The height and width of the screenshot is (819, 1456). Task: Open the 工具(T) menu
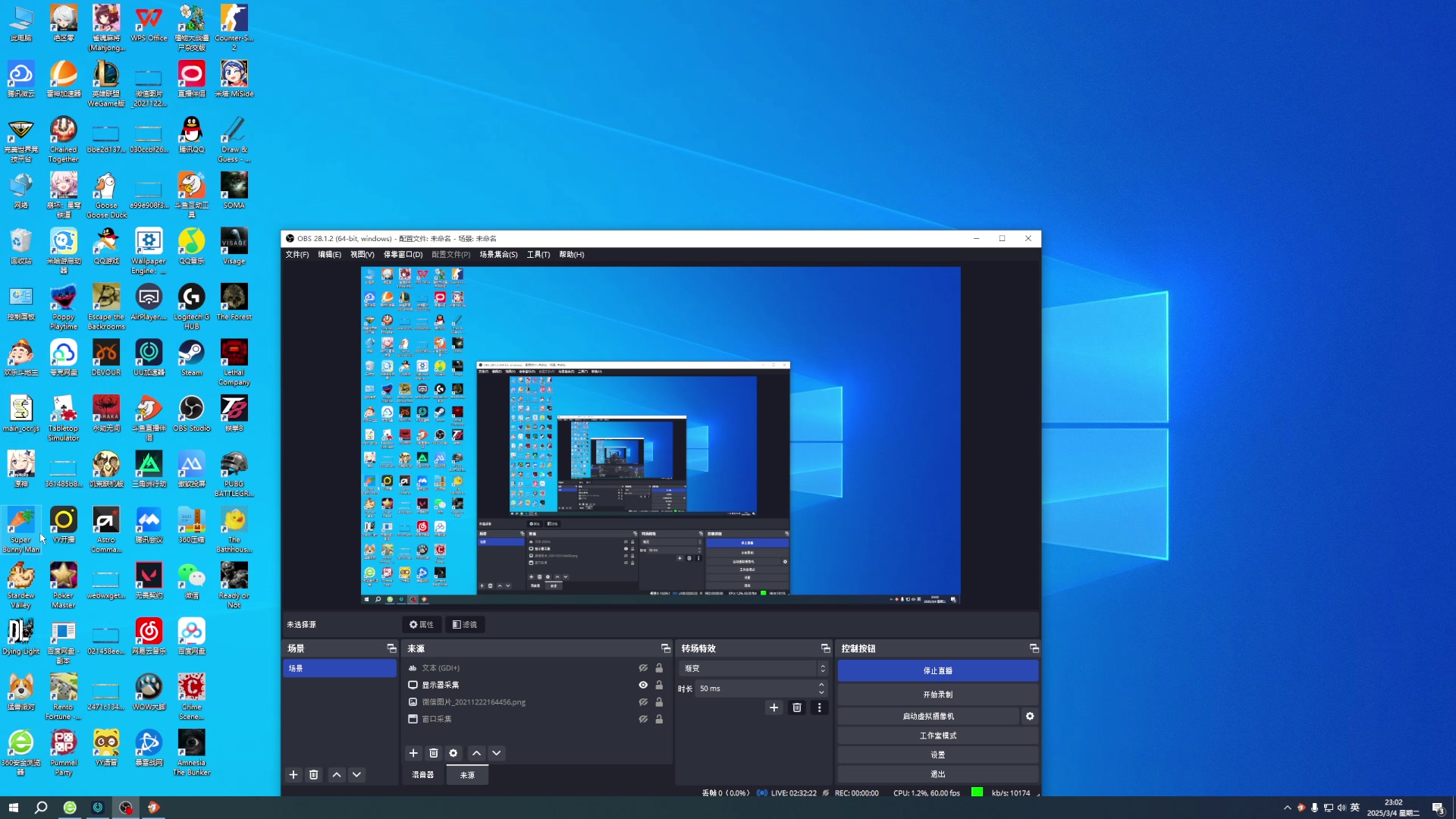pyautogui.click(x=538, y=255)
